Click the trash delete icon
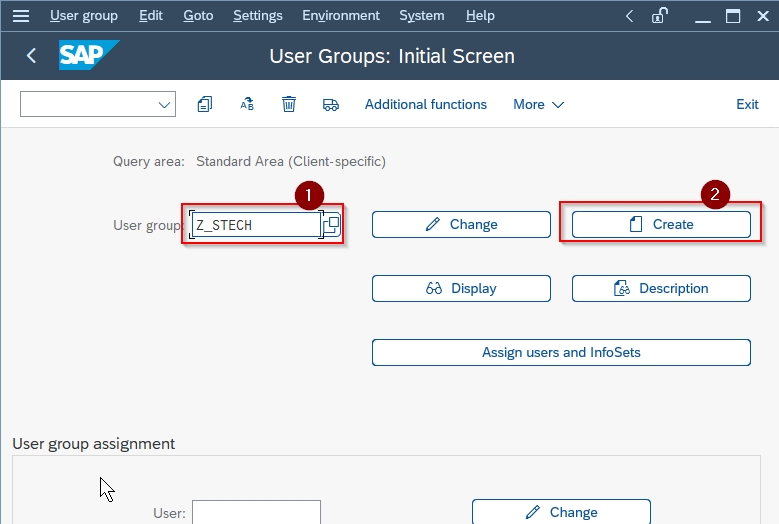Image resolution: width=779 pixels, height=524 pixels. click(x=289, y=104)
